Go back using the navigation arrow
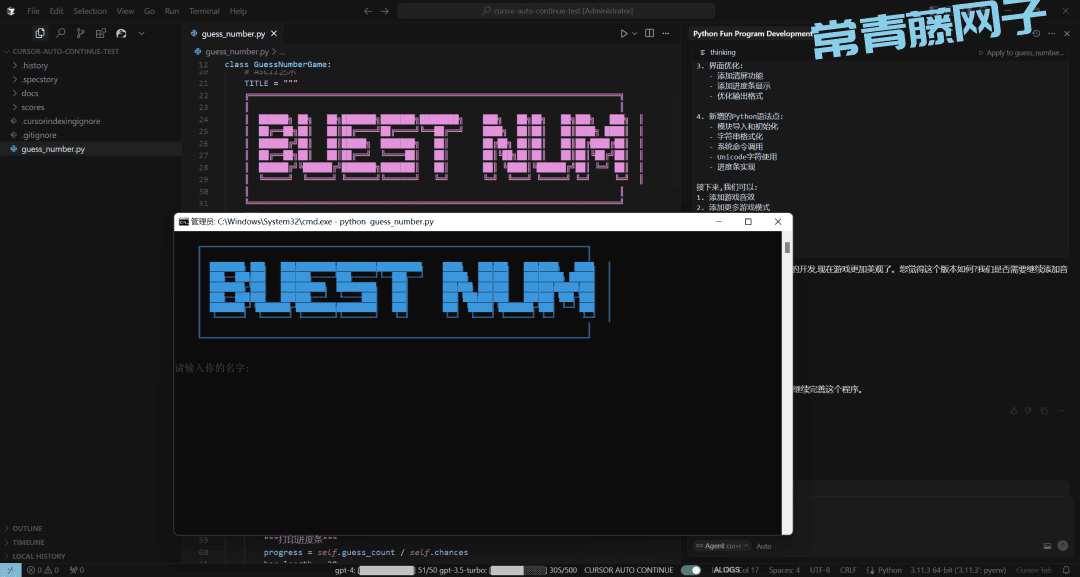The height and width of the screenshot is (577, 1080). click(x=369, y=11)
